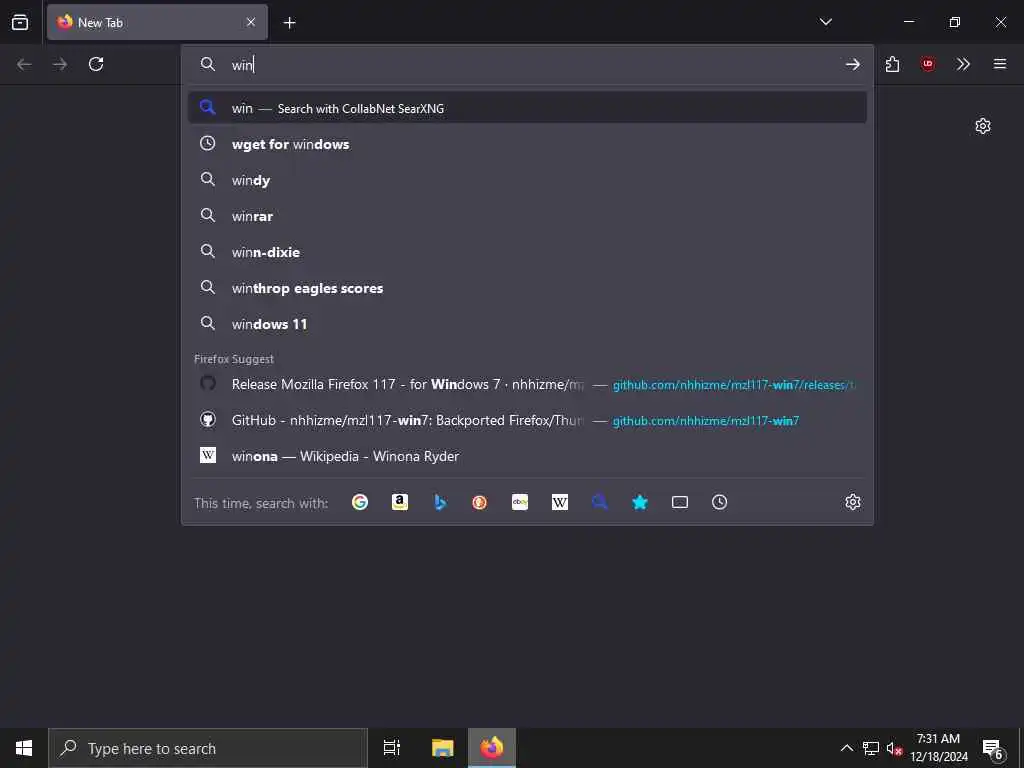Open Release Mozilla Firefox 117 GitHub result
The image size is (1024, 768).
527,384
